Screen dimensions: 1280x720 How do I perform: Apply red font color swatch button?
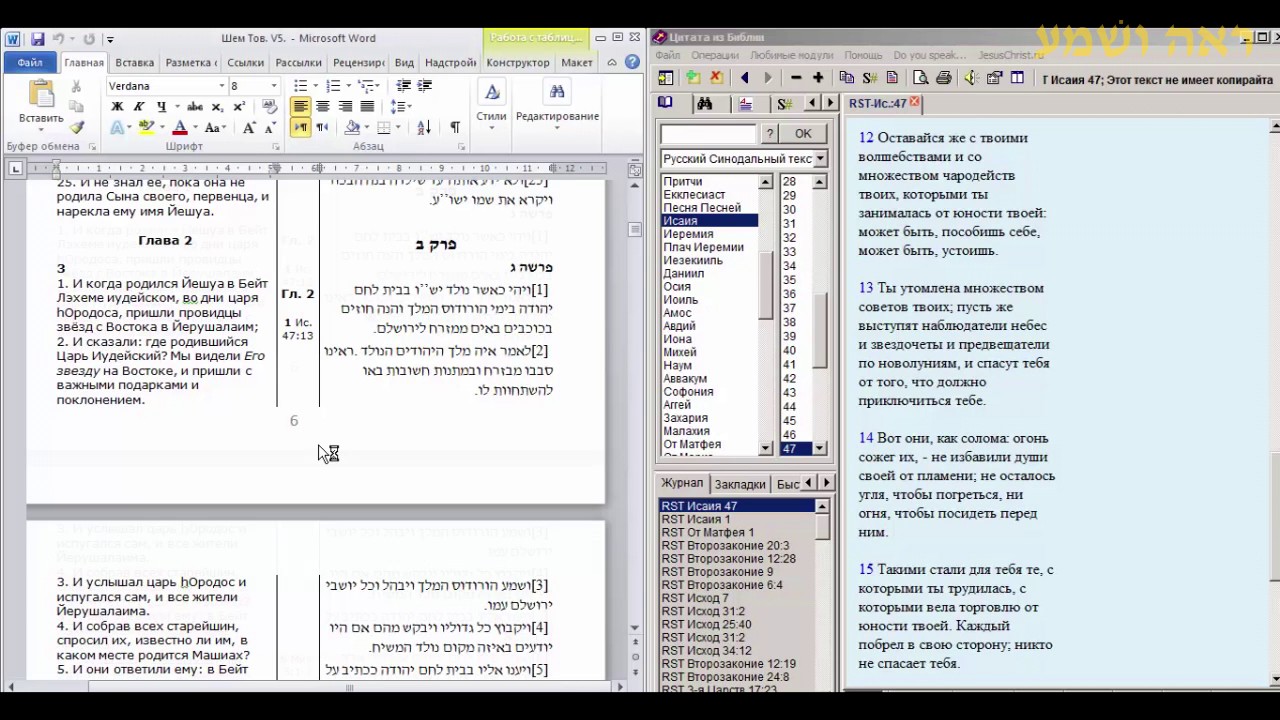[180, 127]
